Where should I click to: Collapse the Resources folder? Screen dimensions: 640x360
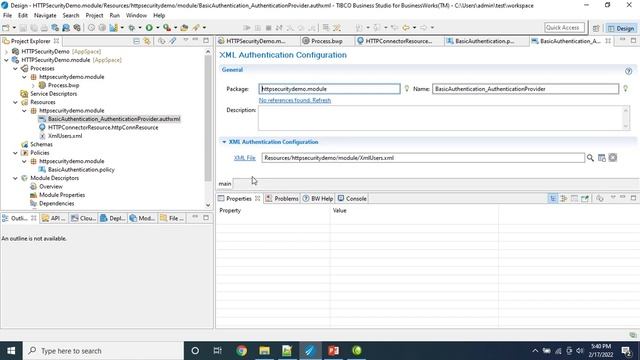[15, 102]
